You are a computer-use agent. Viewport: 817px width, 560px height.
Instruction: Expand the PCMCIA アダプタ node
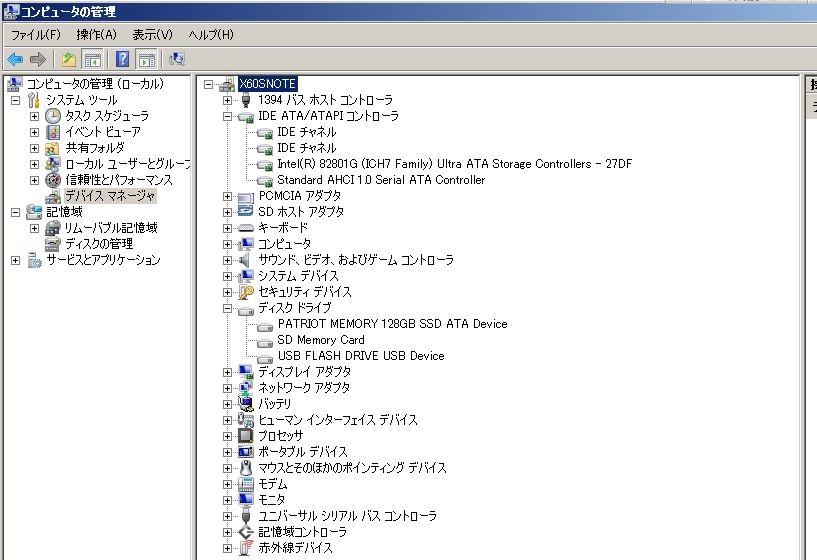[227, 196]
